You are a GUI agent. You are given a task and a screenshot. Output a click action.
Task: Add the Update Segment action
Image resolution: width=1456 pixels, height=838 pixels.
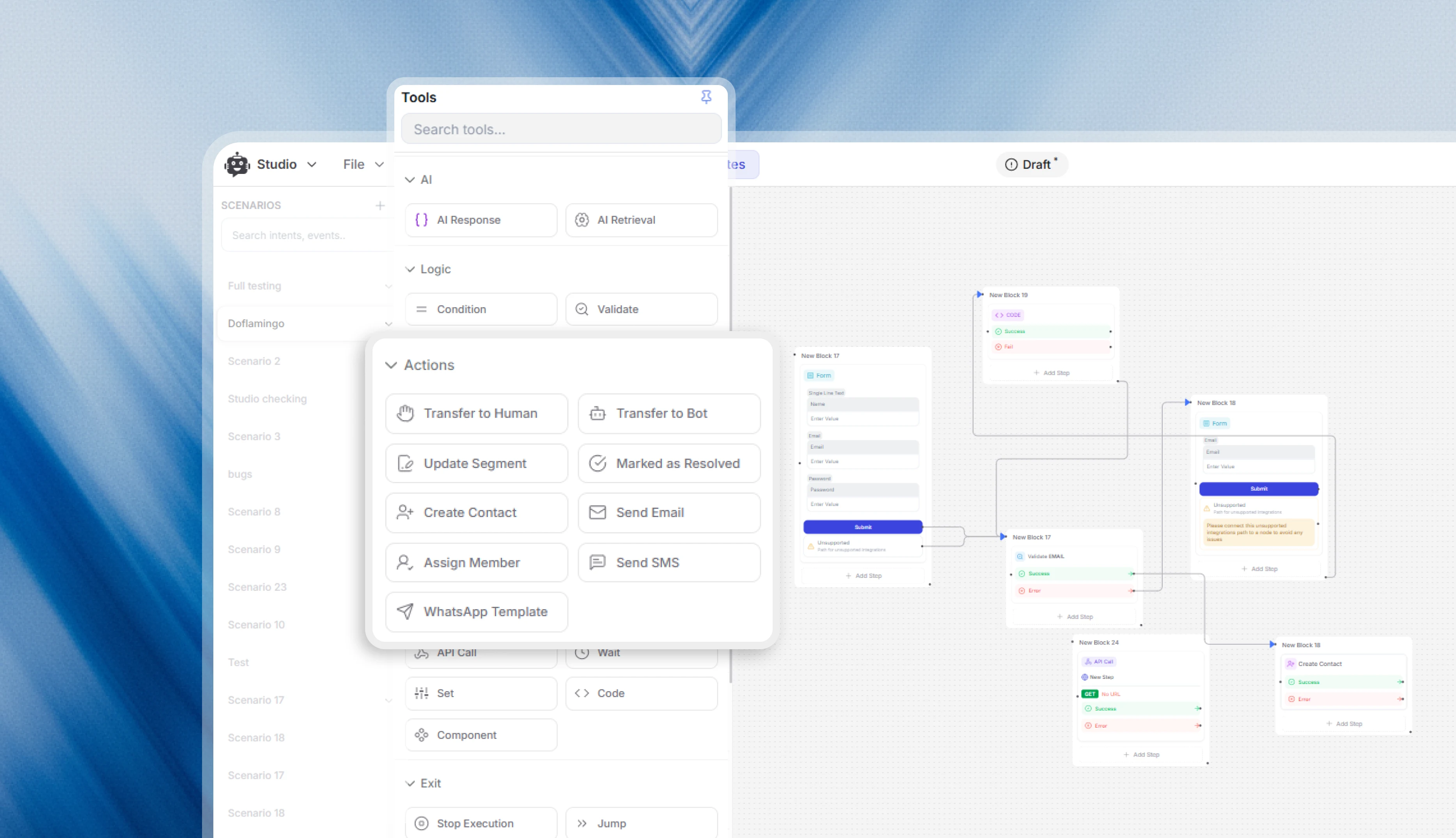477,463
